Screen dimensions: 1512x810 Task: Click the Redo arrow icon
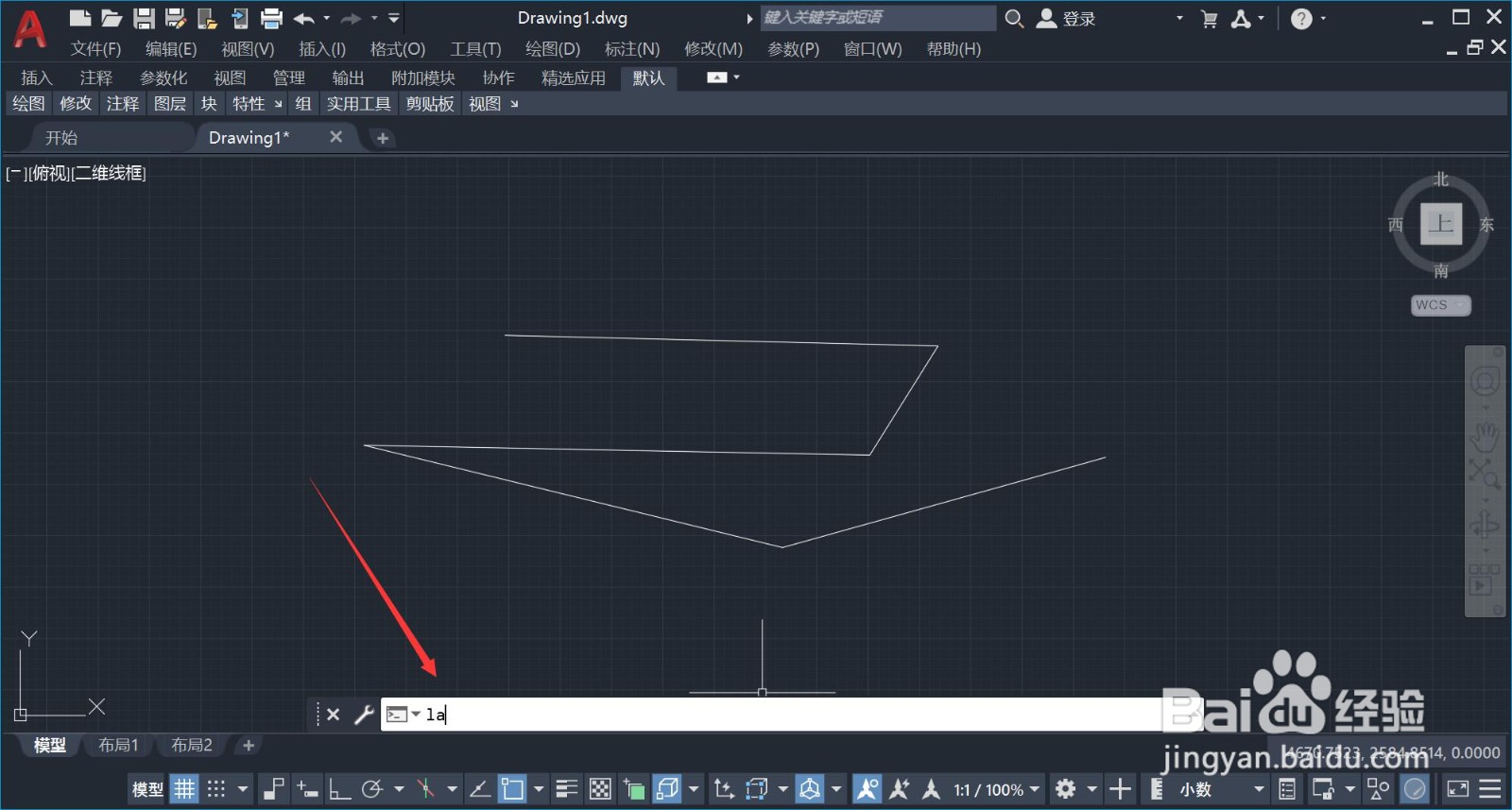[351, 18]
